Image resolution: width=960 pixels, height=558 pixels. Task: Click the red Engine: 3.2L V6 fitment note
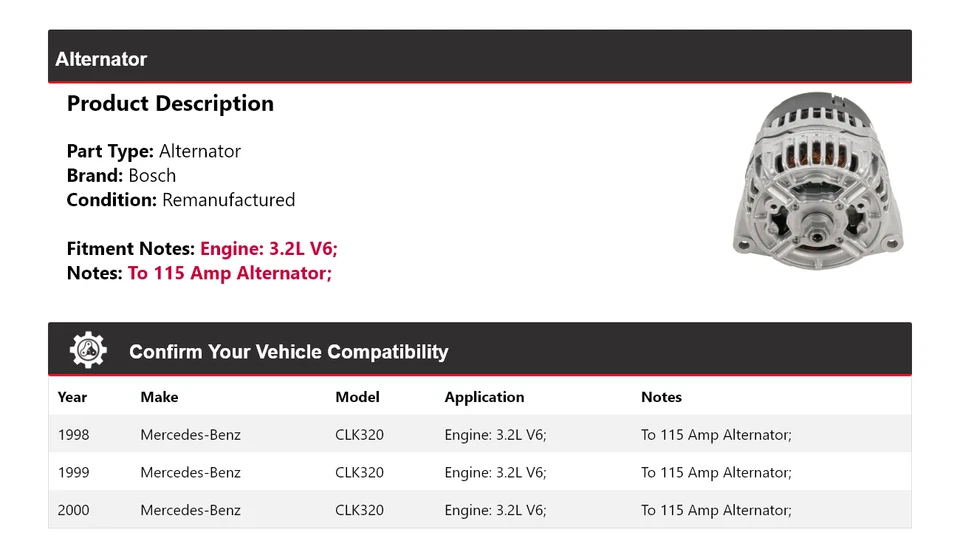pos(275,249)
